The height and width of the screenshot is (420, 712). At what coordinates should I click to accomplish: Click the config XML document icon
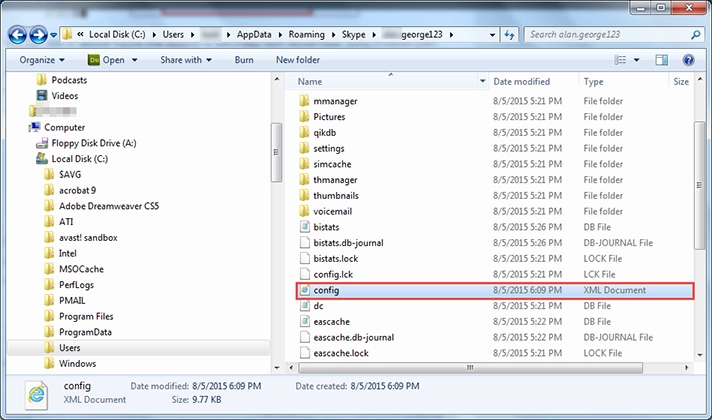(x=304, y=290)
